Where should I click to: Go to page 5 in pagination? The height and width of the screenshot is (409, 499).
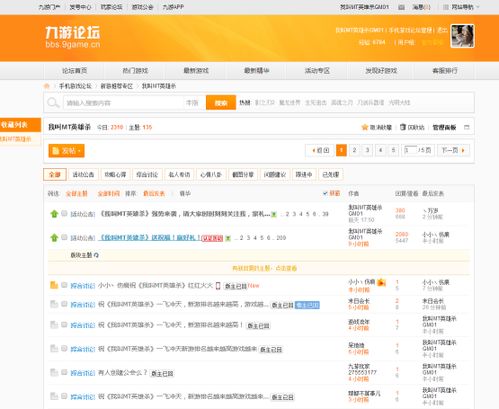(393, 150)
